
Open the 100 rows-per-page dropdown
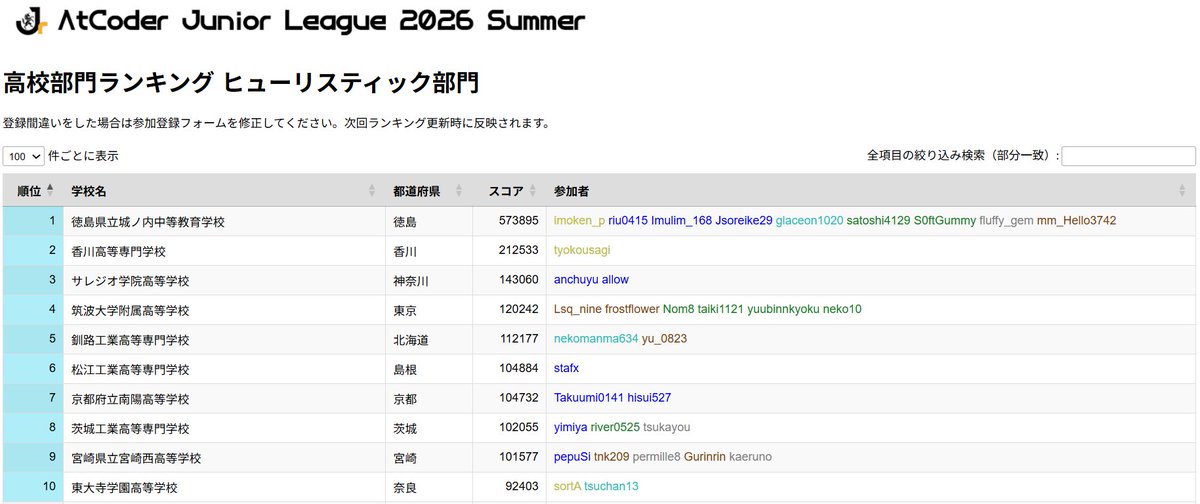(24, 157)
